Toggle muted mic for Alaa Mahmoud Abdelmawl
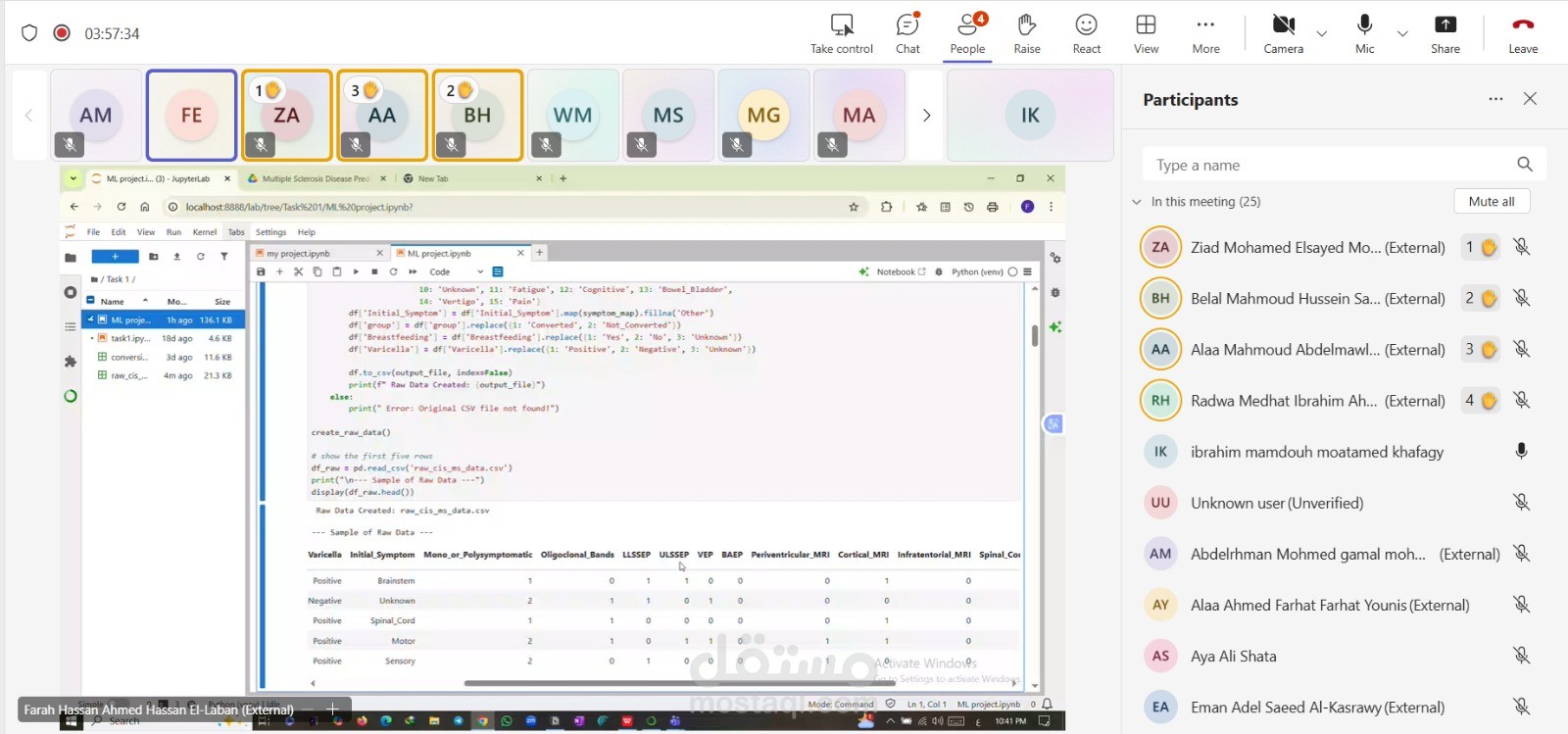This screenshot has width=1568, height=734. [1521, 349]
